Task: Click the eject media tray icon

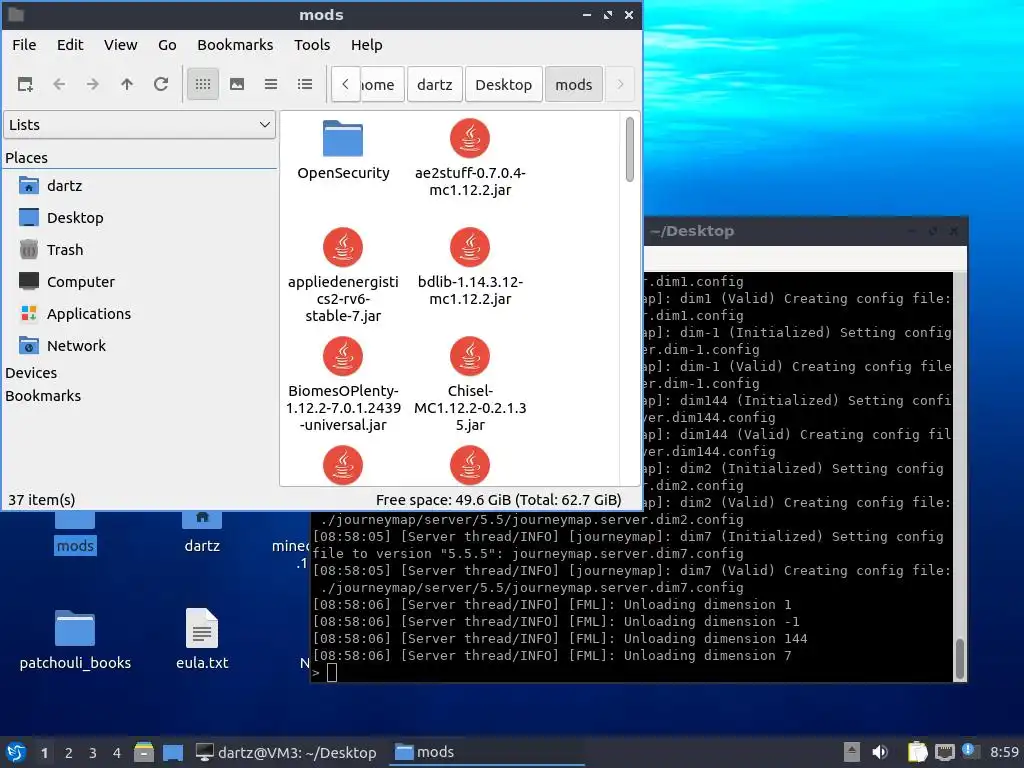Action: 852,752
